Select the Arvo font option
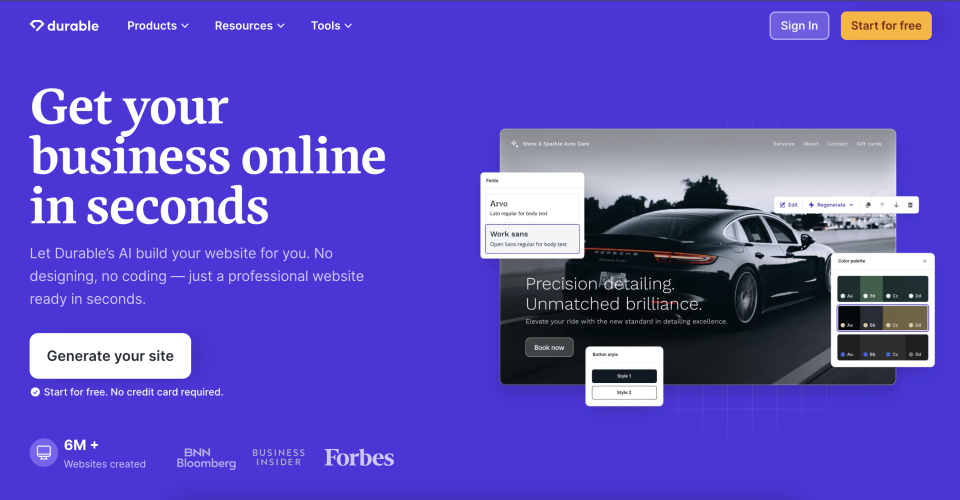960x500 pixels. click(532, 208)
